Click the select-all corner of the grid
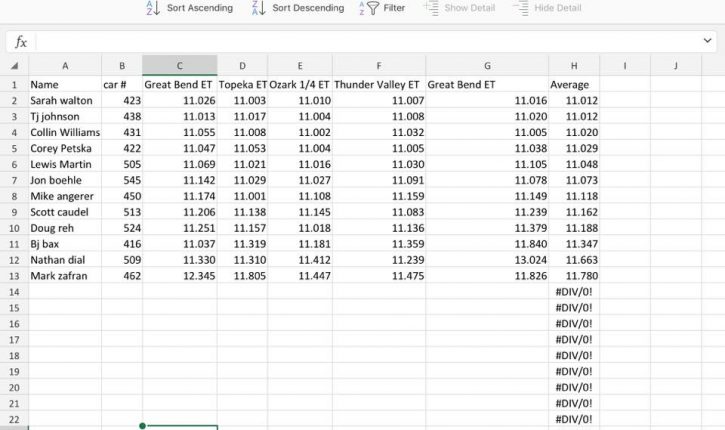Screen dimensions: 725x430 (x=14, y=66)
